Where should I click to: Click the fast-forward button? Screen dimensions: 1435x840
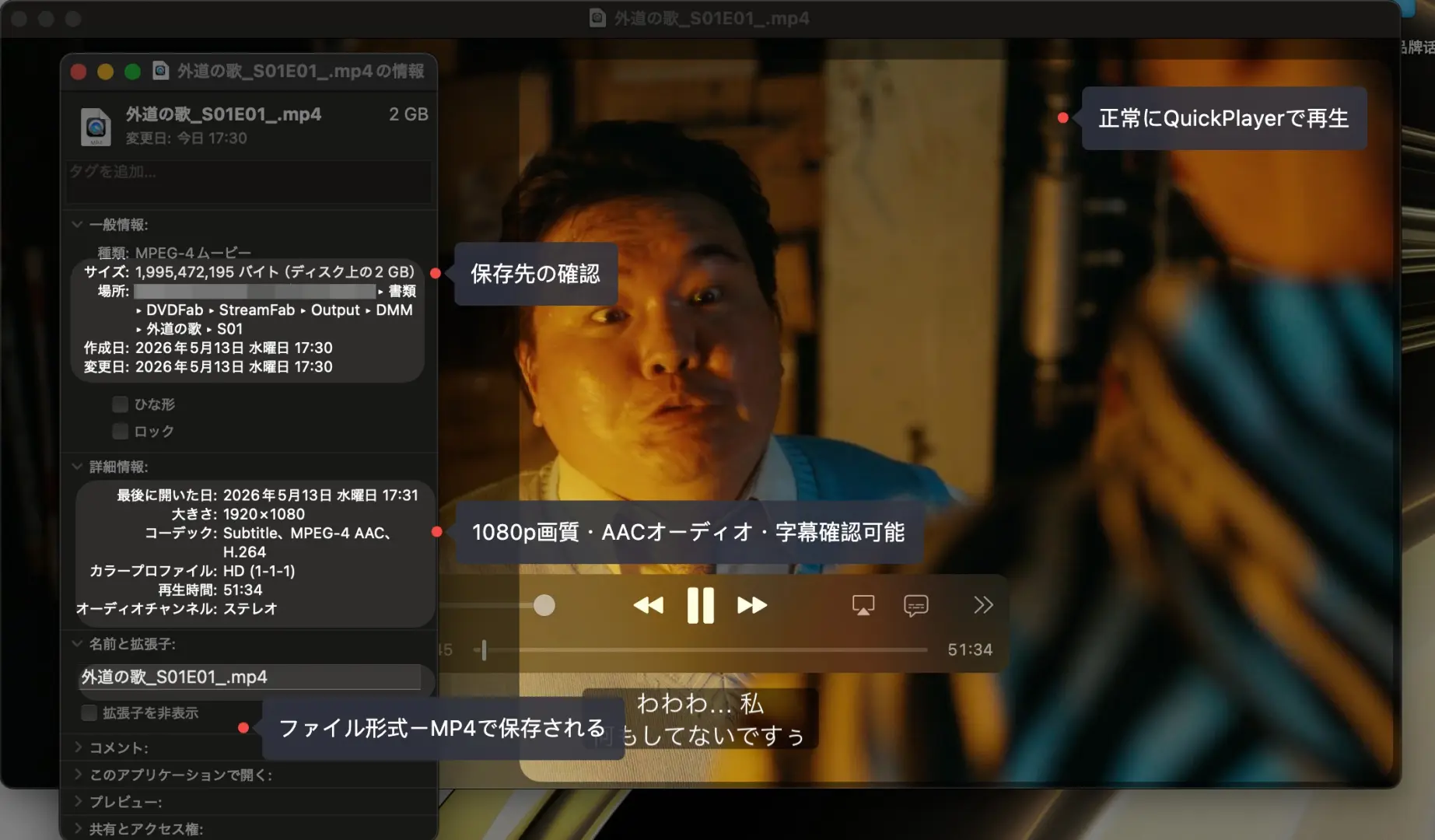[x=751, y=605]
